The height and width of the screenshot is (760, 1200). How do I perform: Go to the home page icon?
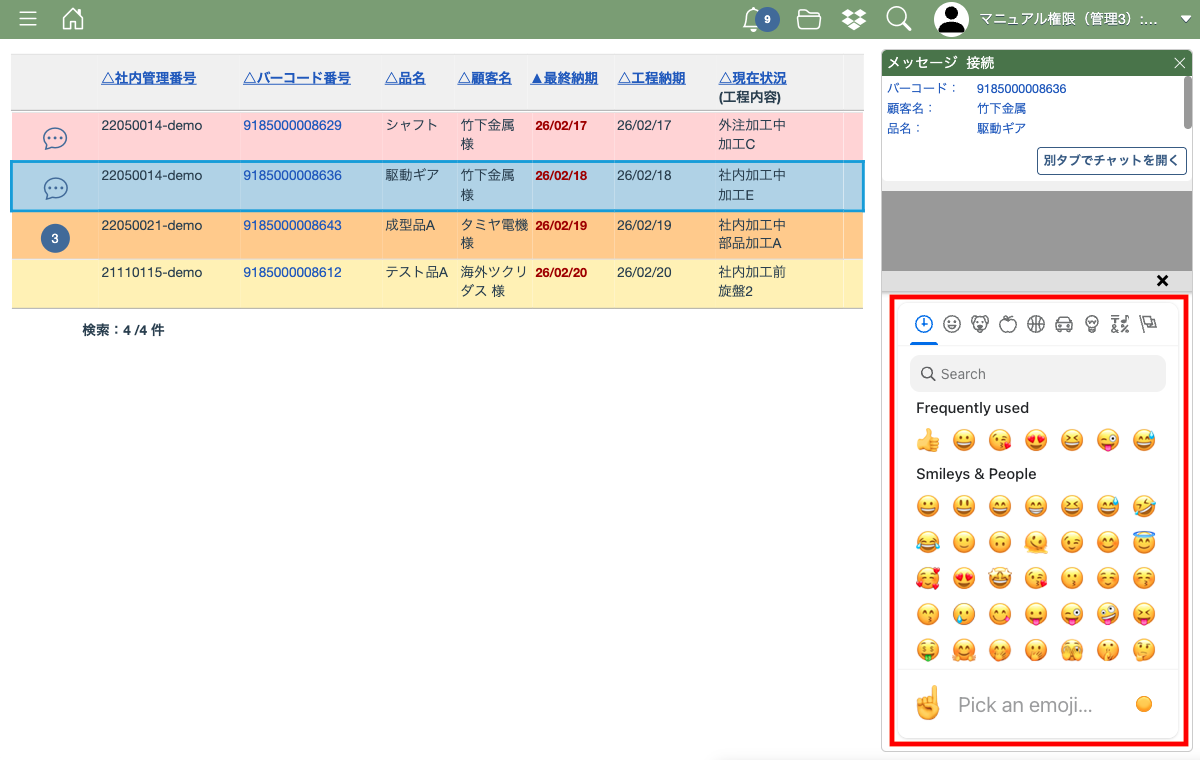(x=73, y=19)
